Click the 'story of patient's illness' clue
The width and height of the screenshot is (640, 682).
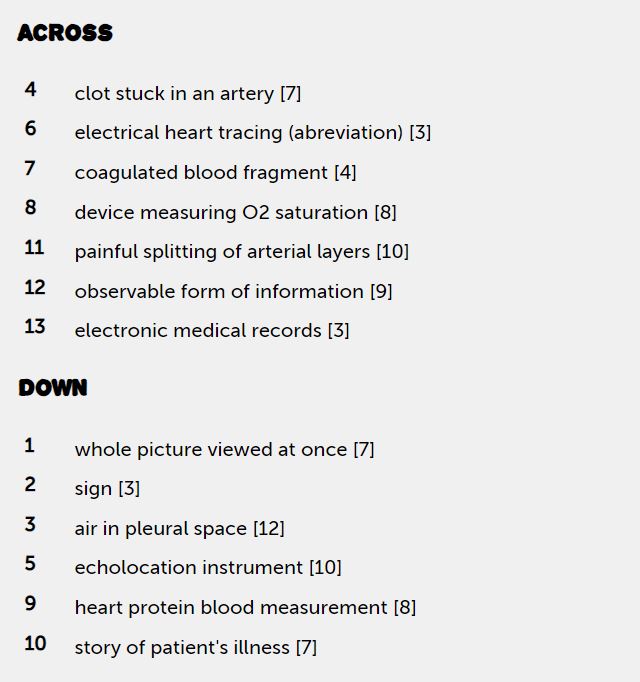click(195, 647)
